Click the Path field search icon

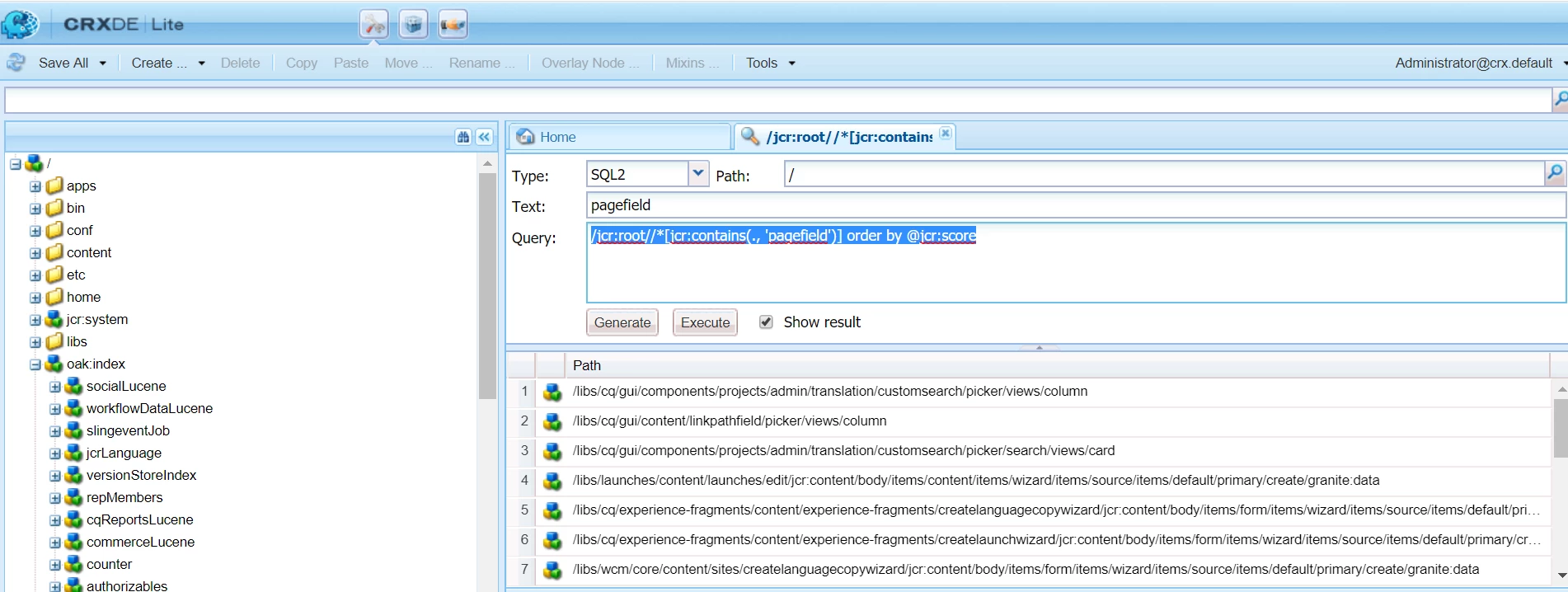tap(1555, 173)
